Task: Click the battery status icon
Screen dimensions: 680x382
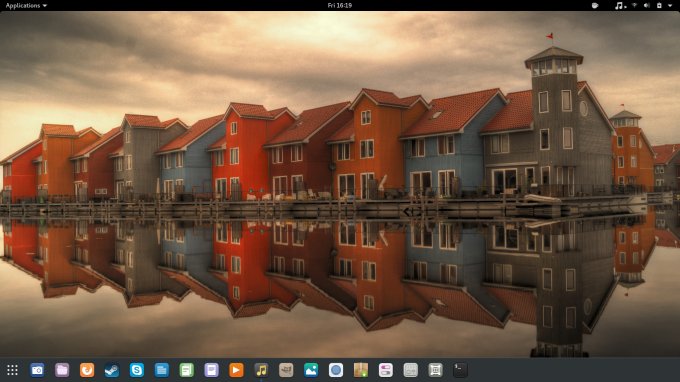Action: tap(659, 5)
